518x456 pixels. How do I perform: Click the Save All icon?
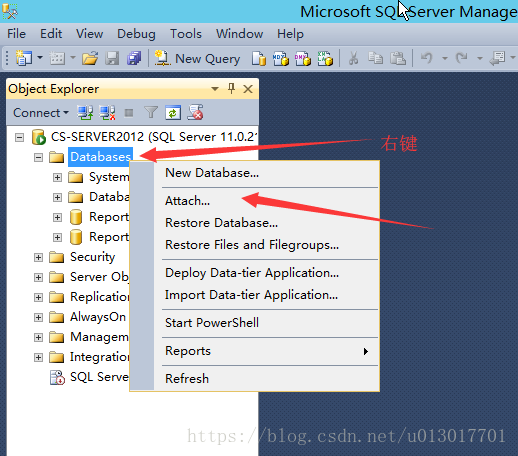pos(134,58)
